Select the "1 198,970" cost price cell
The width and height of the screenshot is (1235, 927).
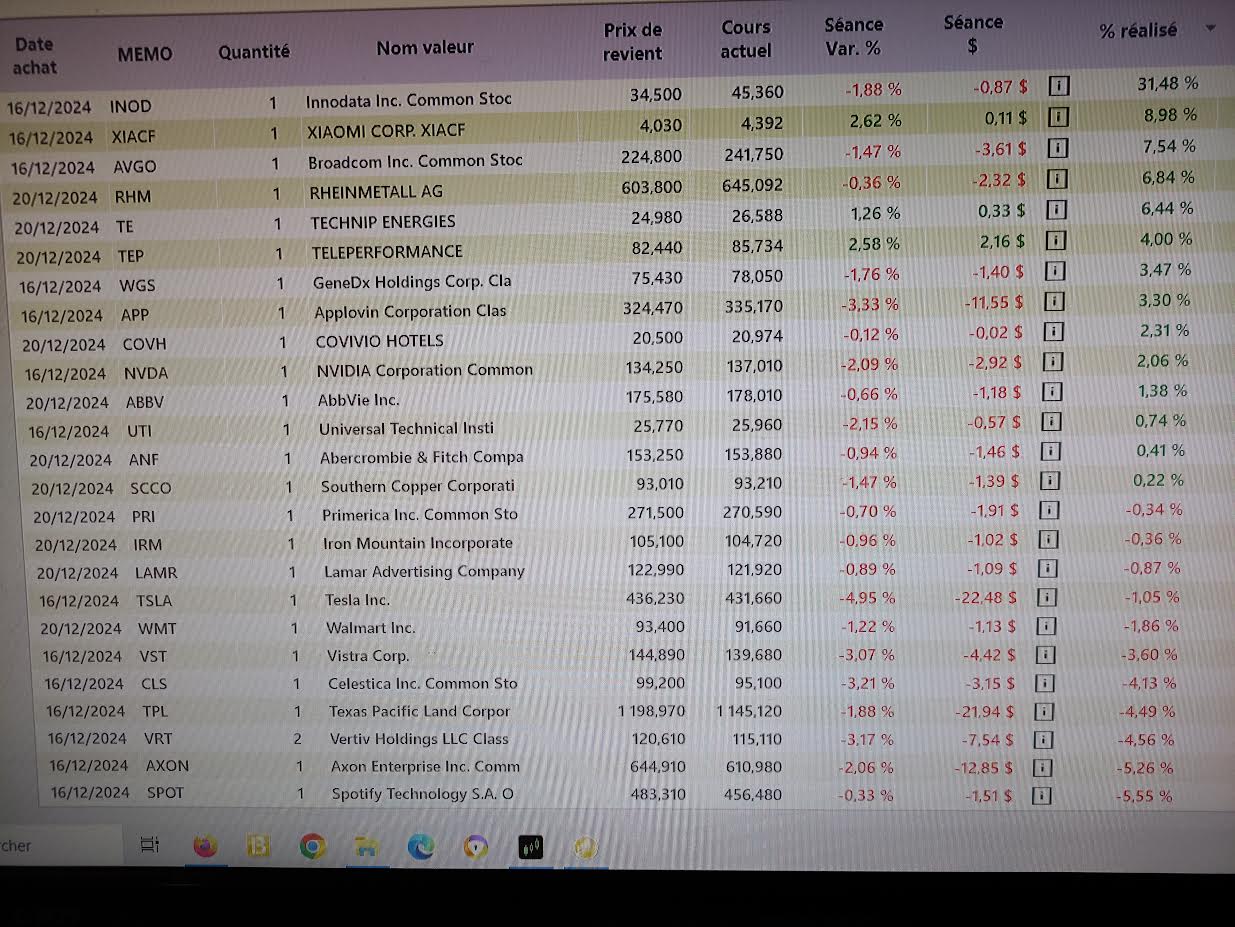click(x=652, y=711)
